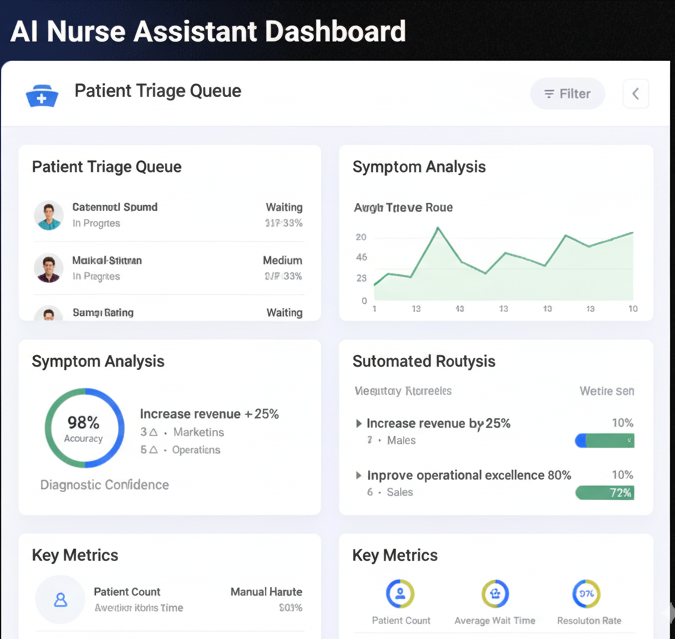Click the Resolution Rate ring icon
Screen dimensions: 675x639
pyautogui.click(x=586, y=594)
